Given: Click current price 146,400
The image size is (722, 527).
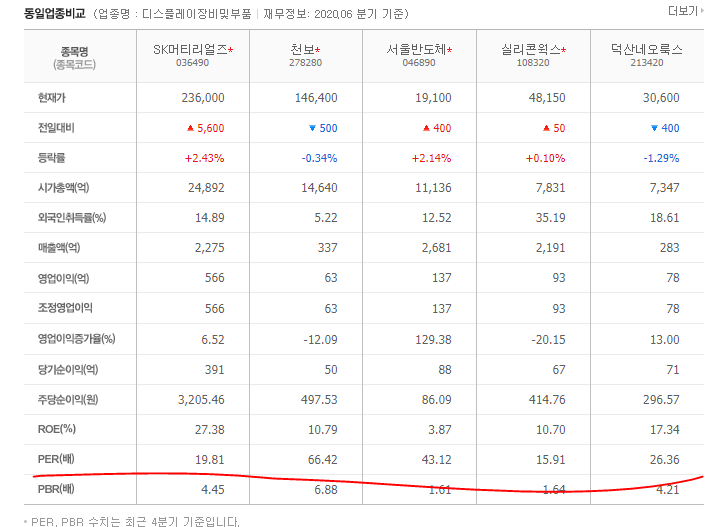Looking at the screenshot, I should point(316,98).
